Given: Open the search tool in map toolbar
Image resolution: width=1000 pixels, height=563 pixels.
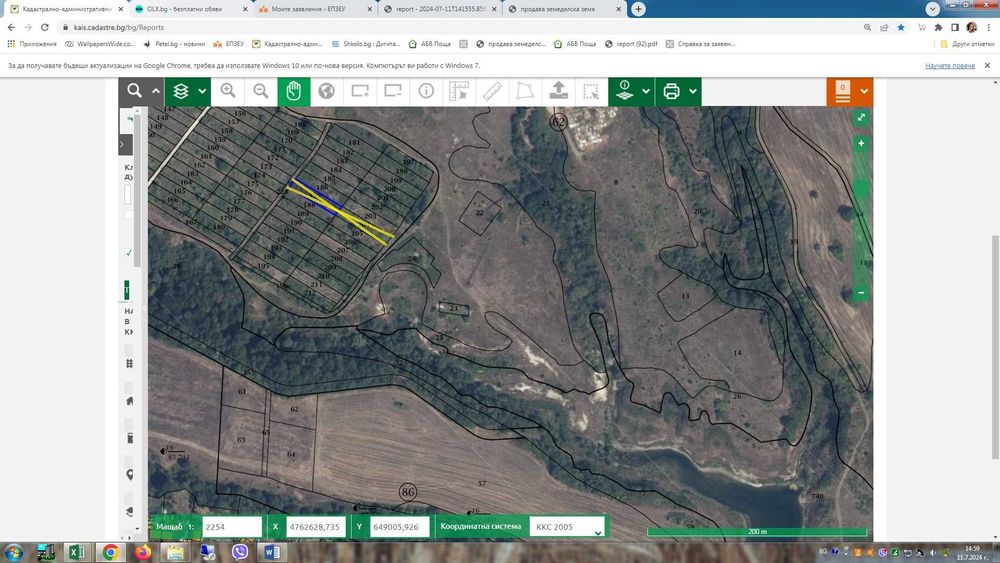Looking at the screenshot, I should (x=134, y=91).
